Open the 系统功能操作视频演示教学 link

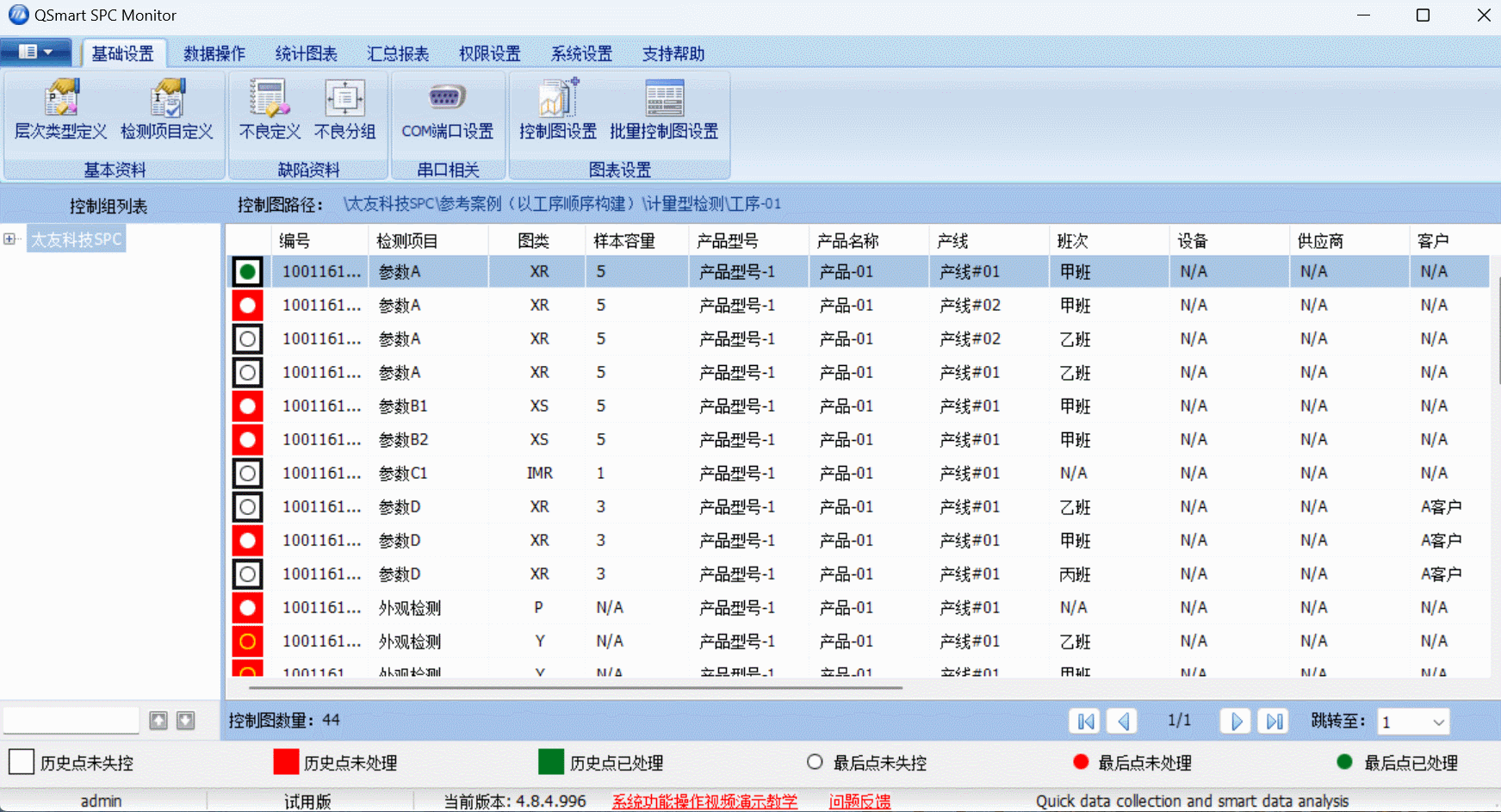705,800
